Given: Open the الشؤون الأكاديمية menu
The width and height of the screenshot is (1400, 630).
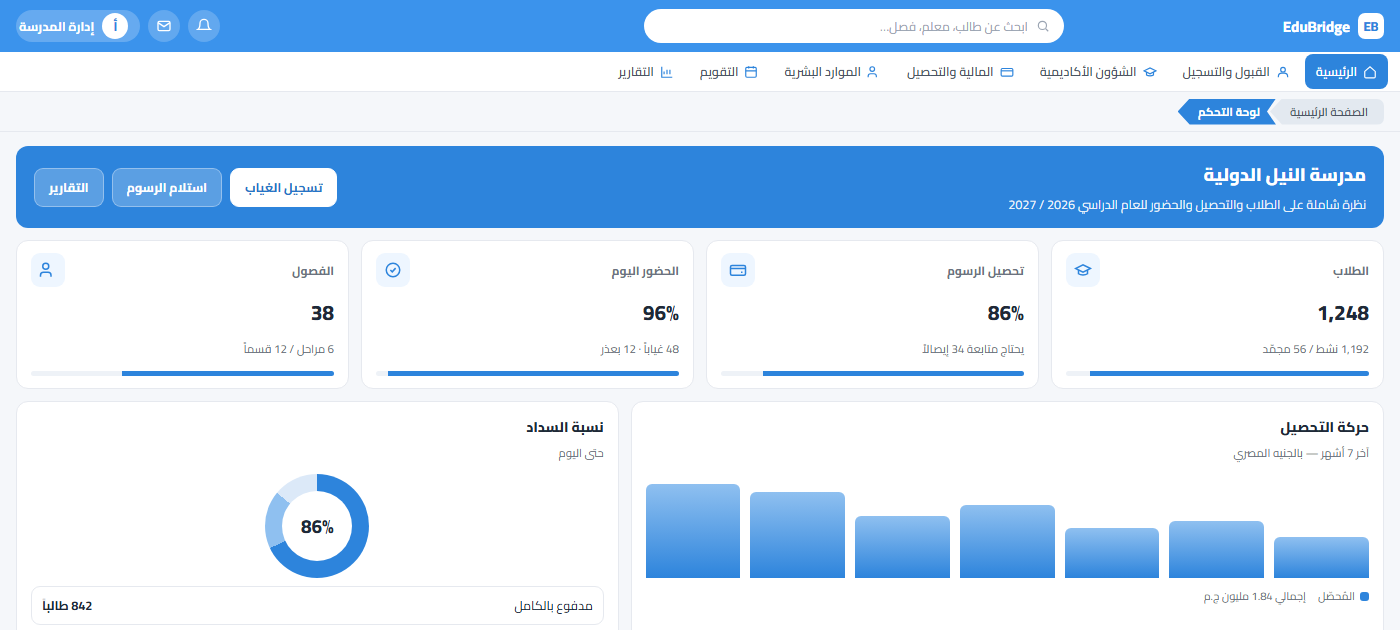Looking at the screenshot, I should pos(1099,72).
